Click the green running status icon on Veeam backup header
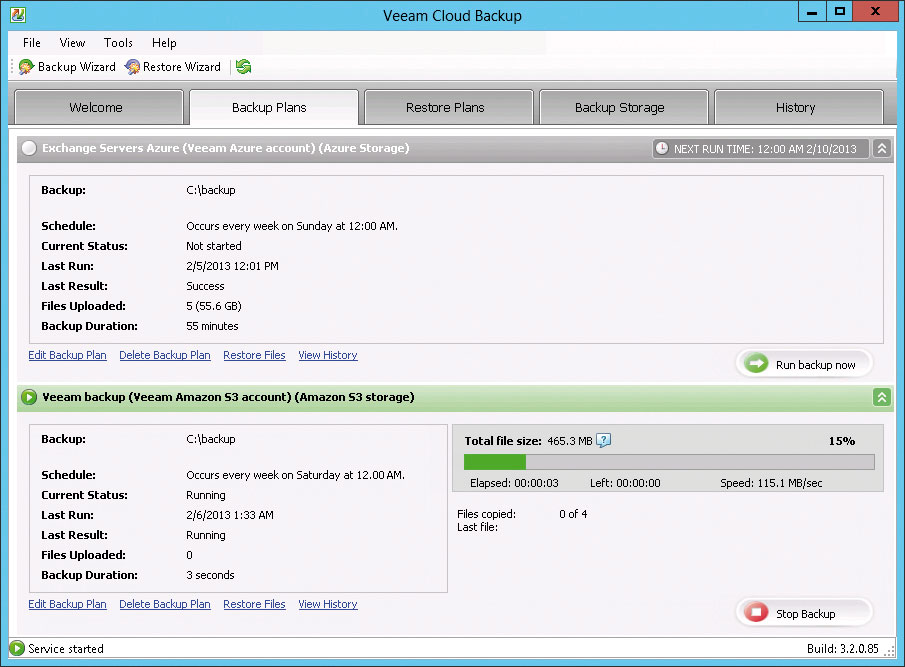905x667 pixels. pyautogui.click(x=28, y=397)
